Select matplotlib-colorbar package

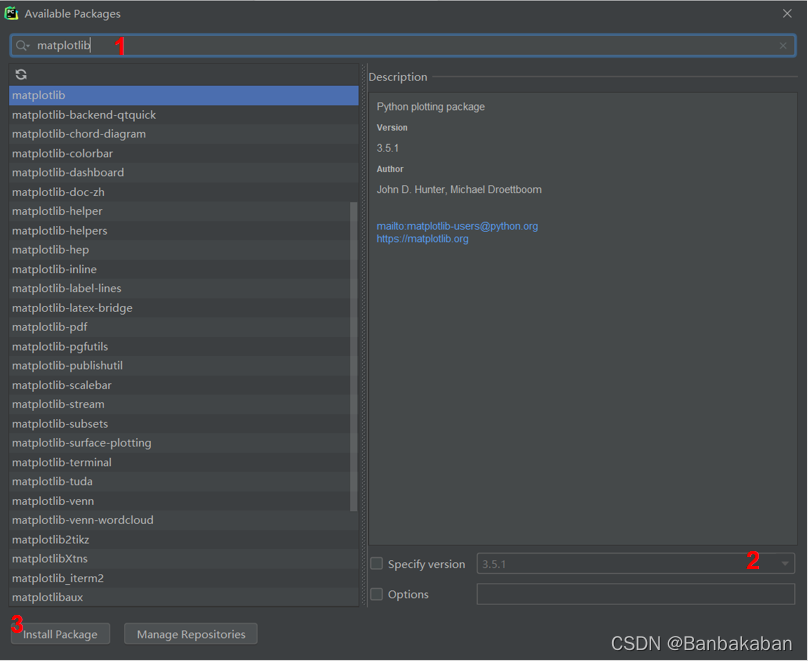click(x=183, y=154)
